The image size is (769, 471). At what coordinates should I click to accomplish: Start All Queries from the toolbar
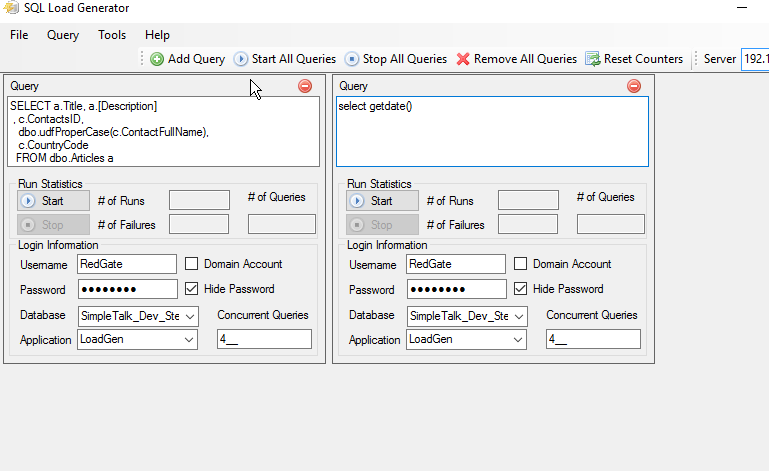click(x=285, y=59)
